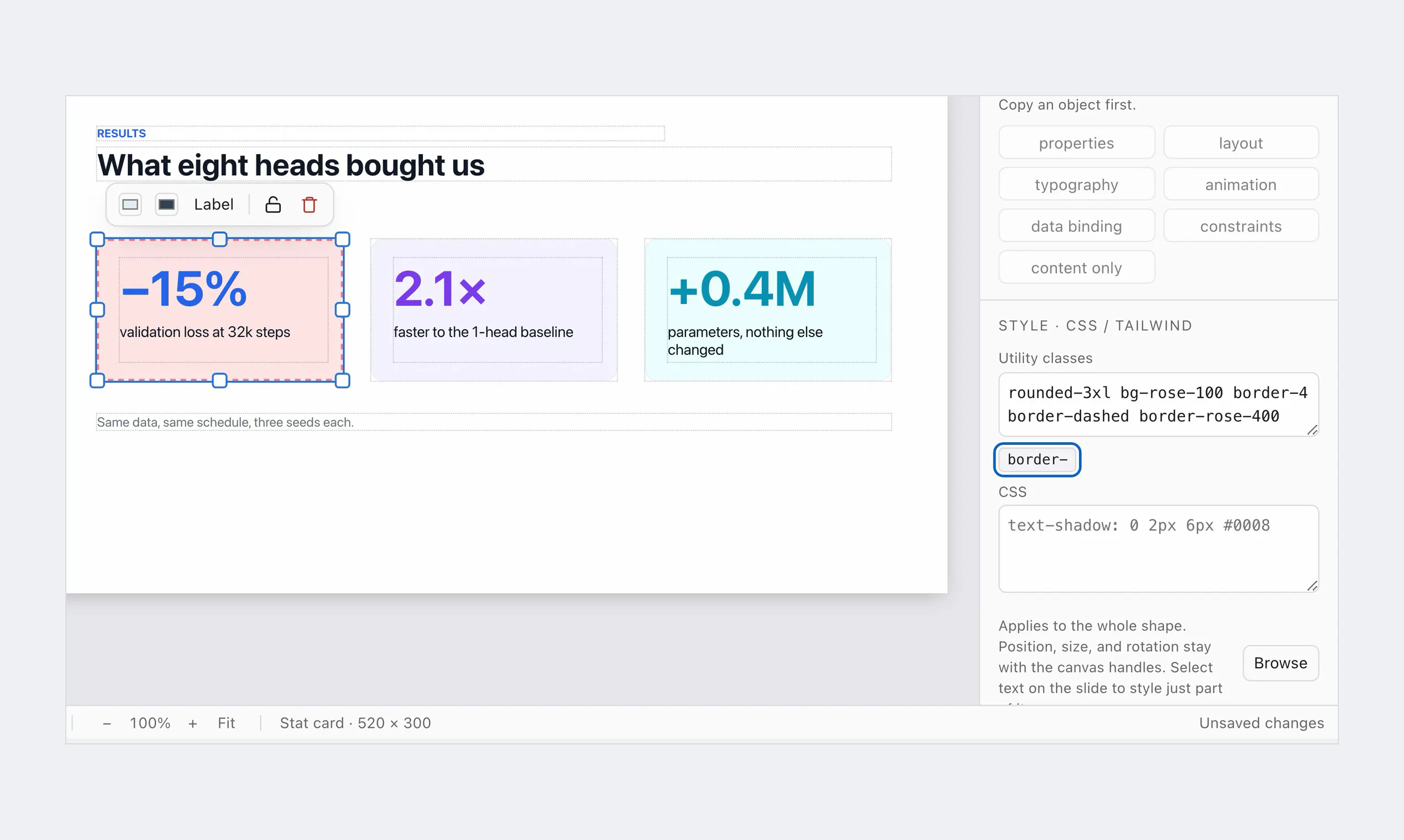Focus the CSS text area
This screenshot has height=840, width=1404.
(1159, 549)
